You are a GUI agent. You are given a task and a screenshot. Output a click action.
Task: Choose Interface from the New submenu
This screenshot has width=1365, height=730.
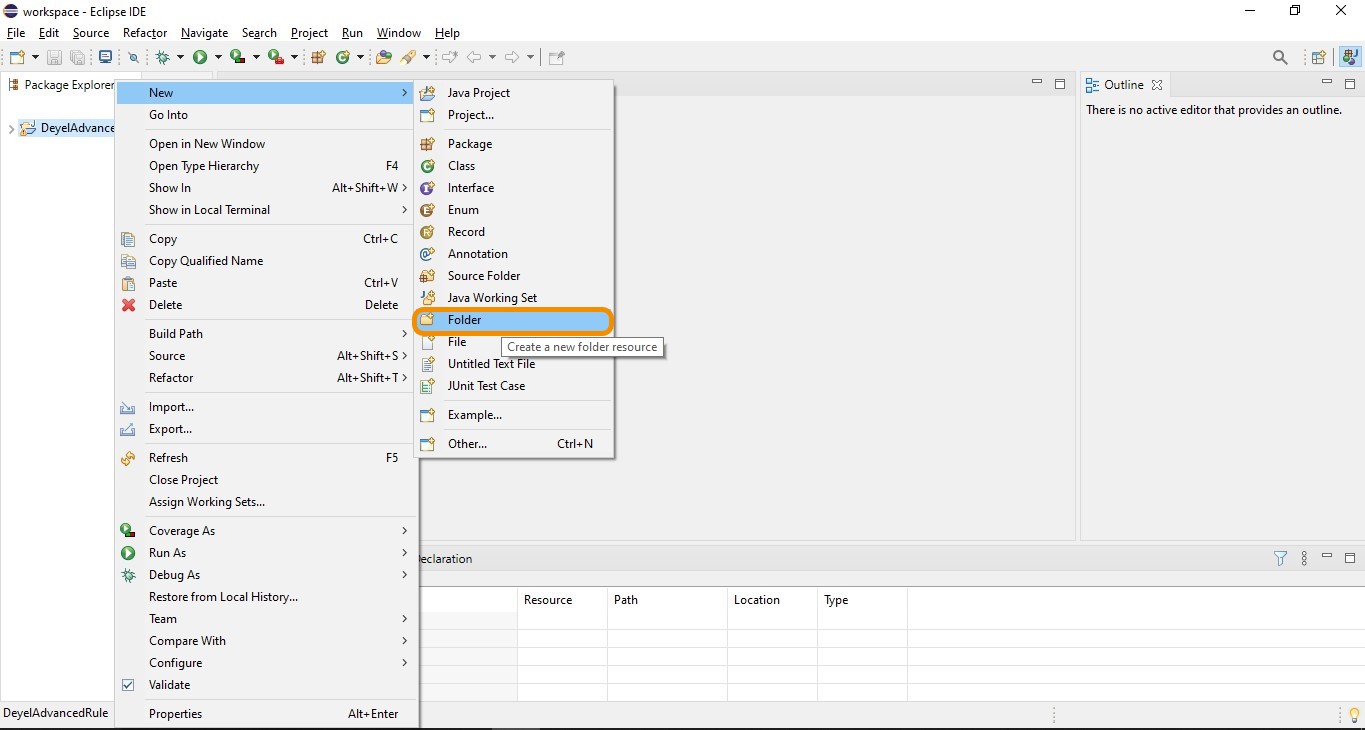[x=513, y=188]
